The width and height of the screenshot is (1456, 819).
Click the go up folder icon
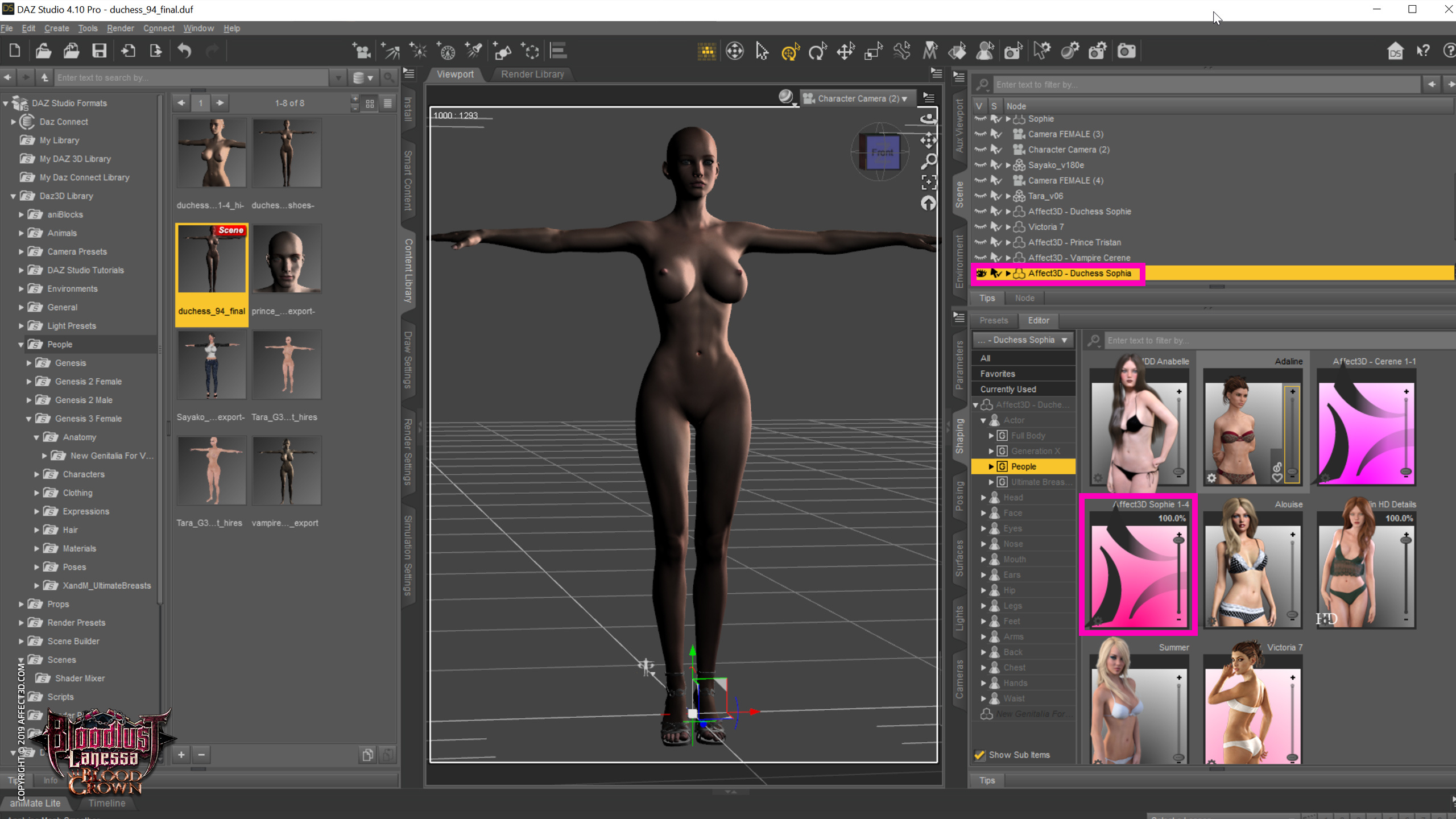(x=44, y=77)
